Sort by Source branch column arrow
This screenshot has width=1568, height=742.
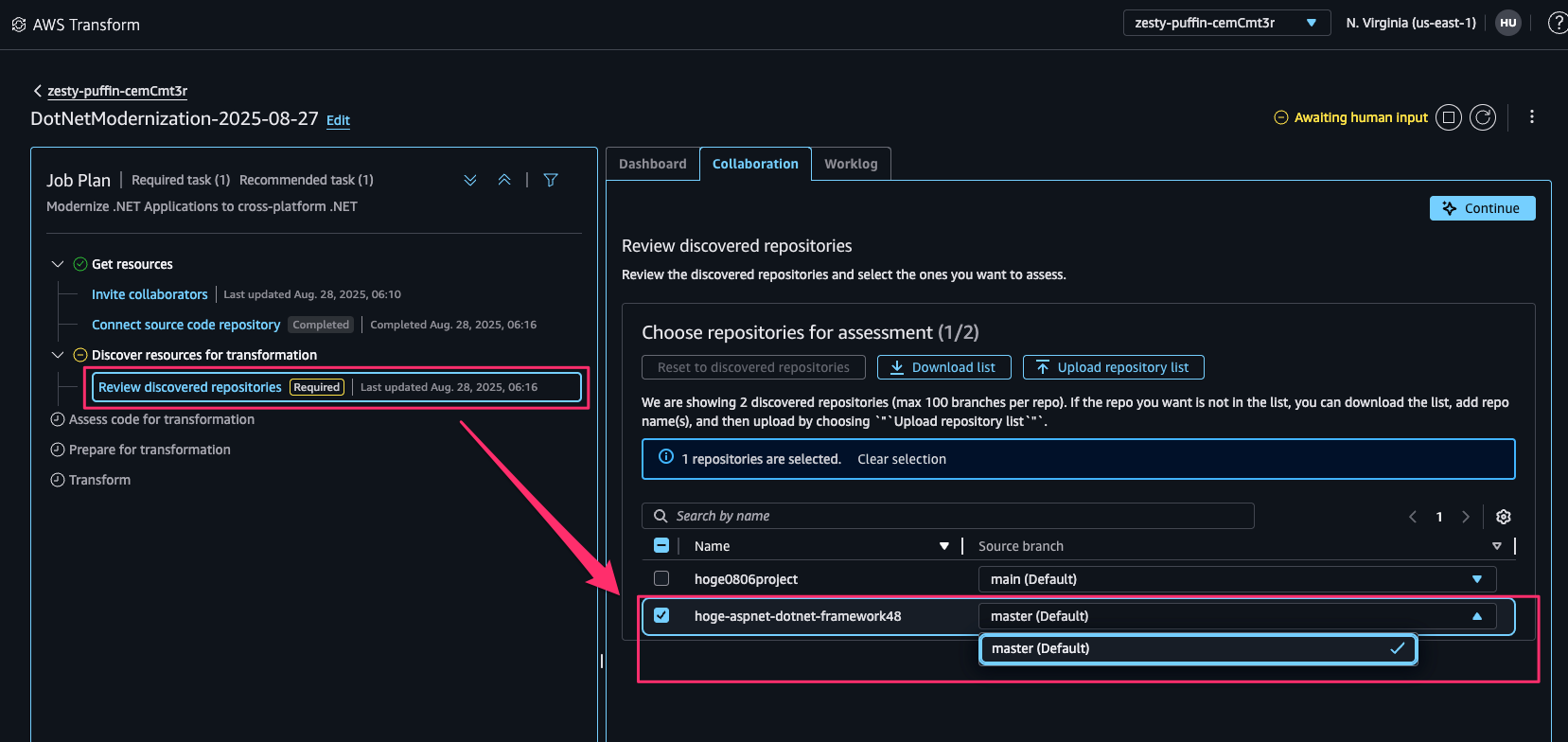pos(1497,546)
